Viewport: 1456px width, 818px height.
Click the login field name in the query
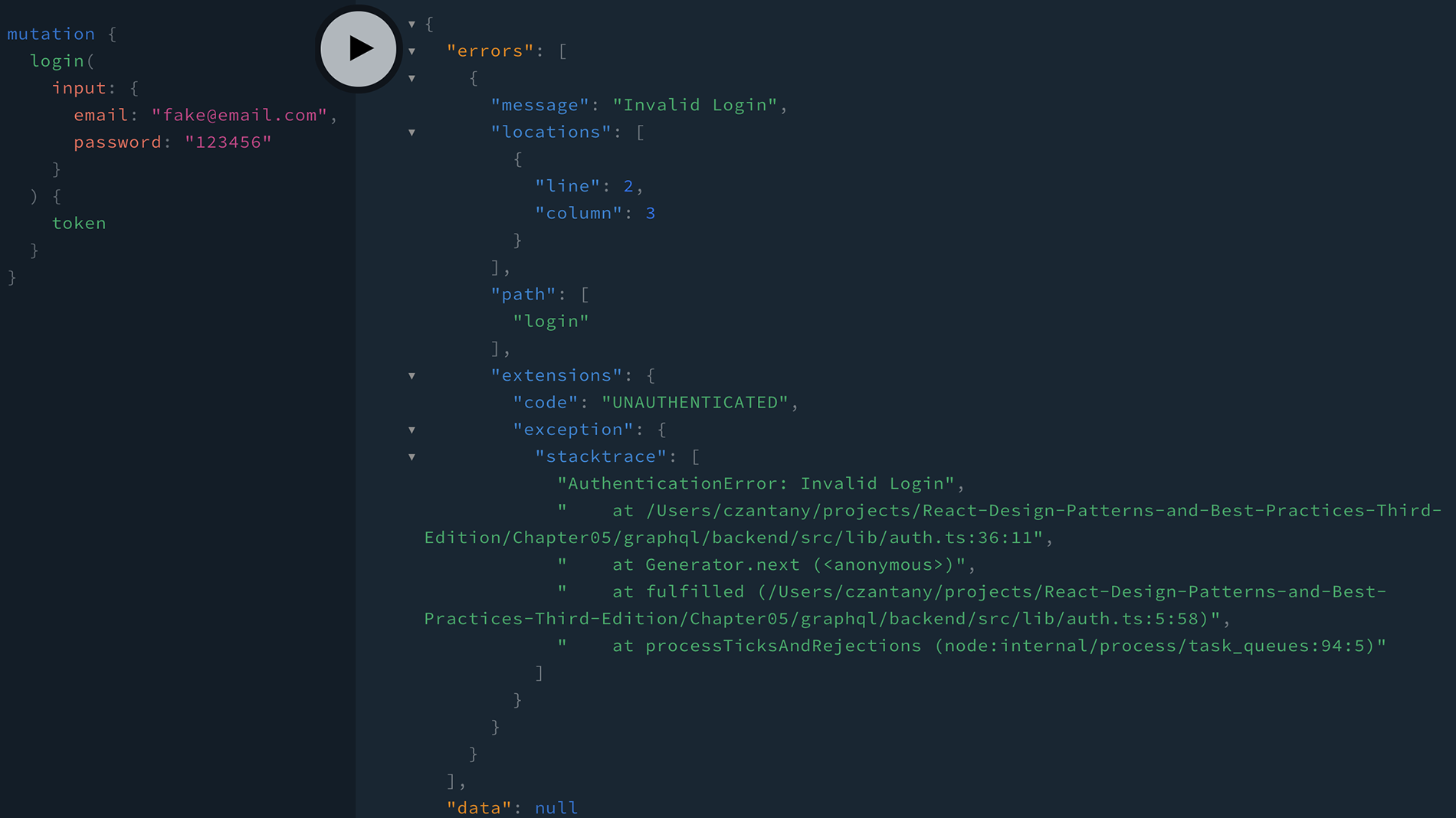tap(57, 61)
